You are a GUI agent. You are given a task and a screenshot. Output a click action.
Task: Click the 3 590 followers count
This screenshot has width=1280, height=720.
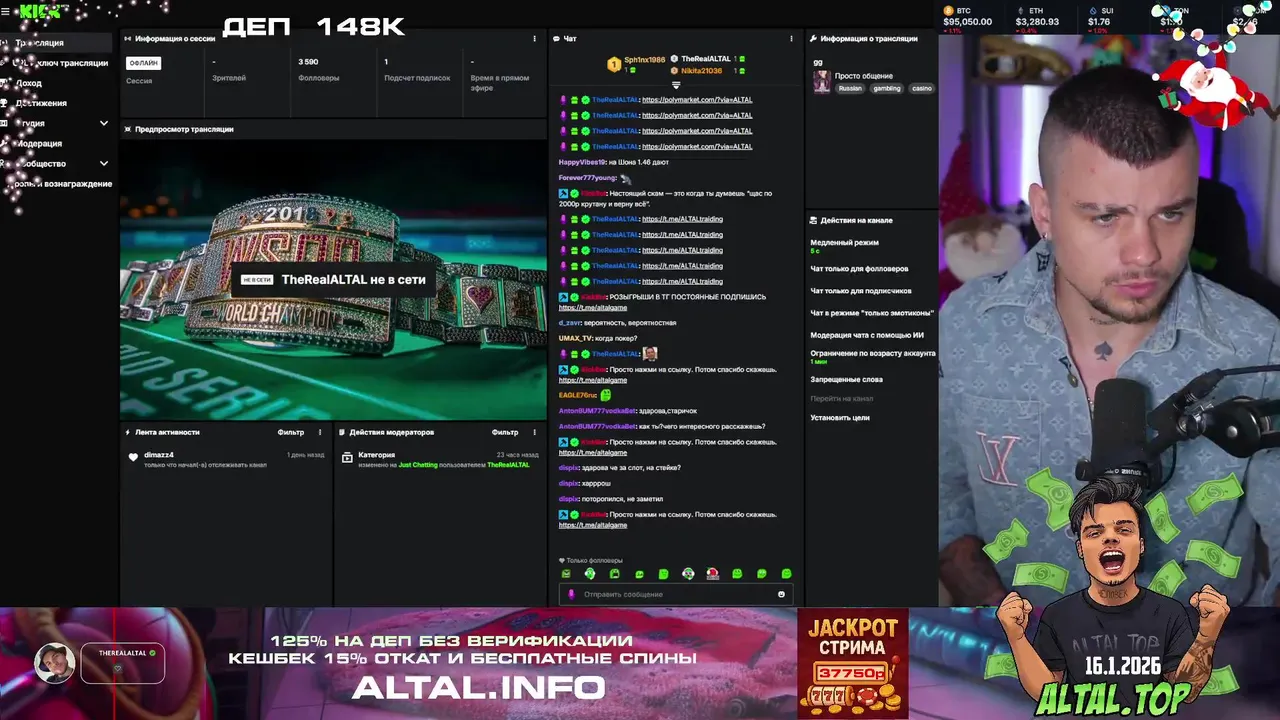pos(308,62)
